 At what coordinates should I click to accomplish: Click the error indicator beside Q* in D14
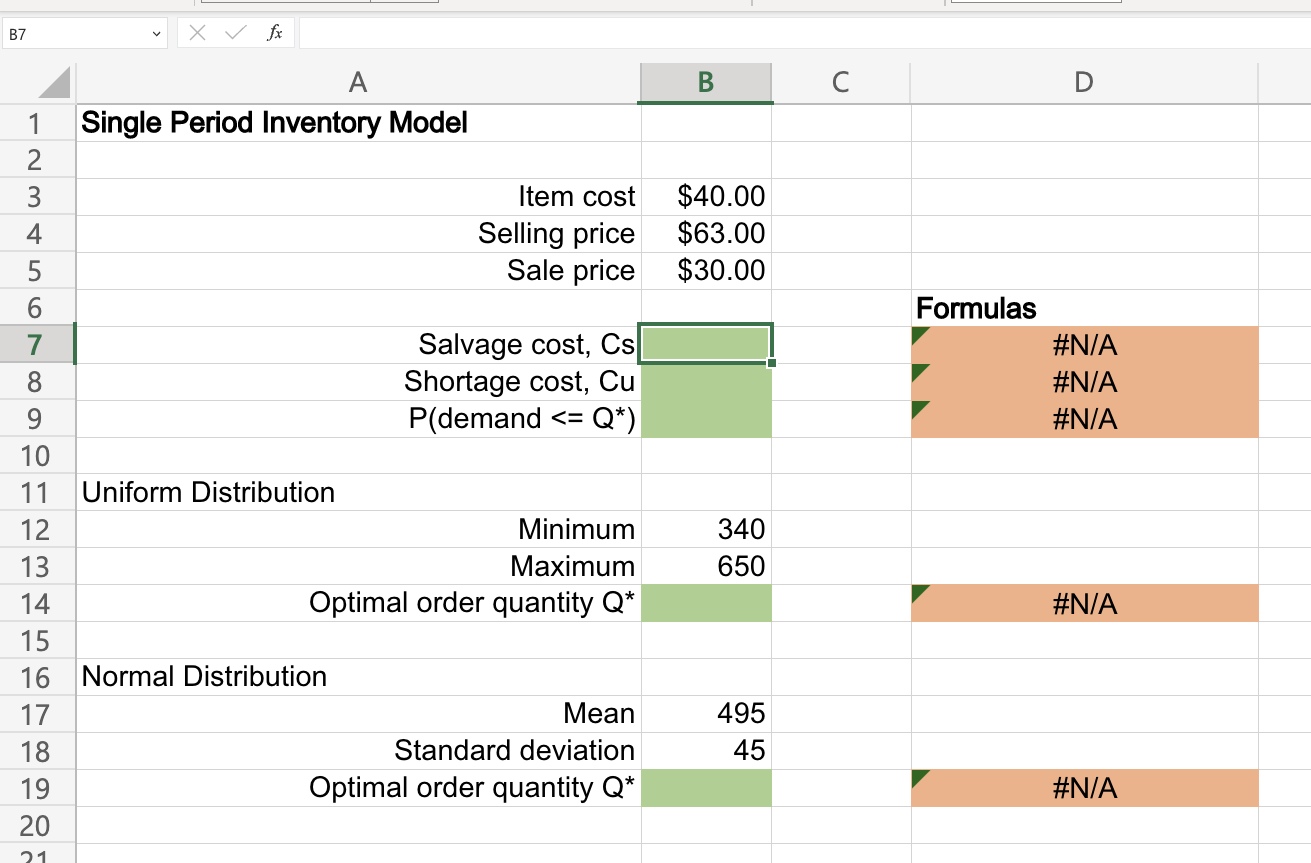(x=918, y=592)
